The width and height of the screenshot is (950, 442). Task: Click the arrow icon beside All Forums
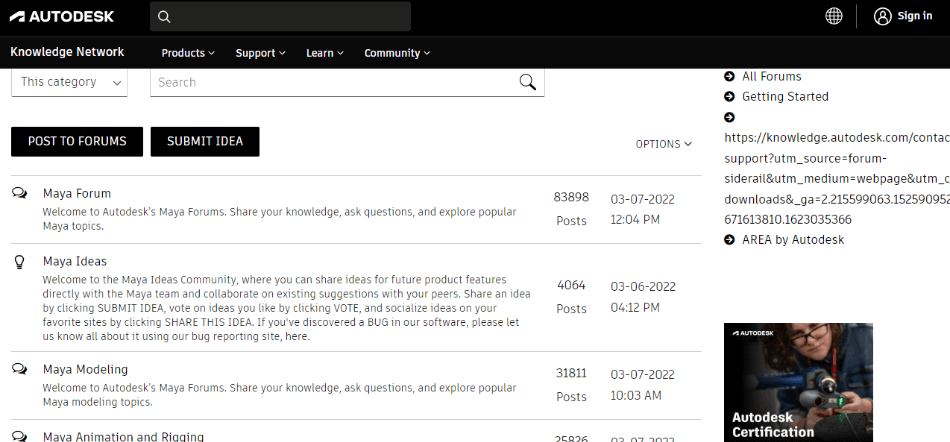729,76
